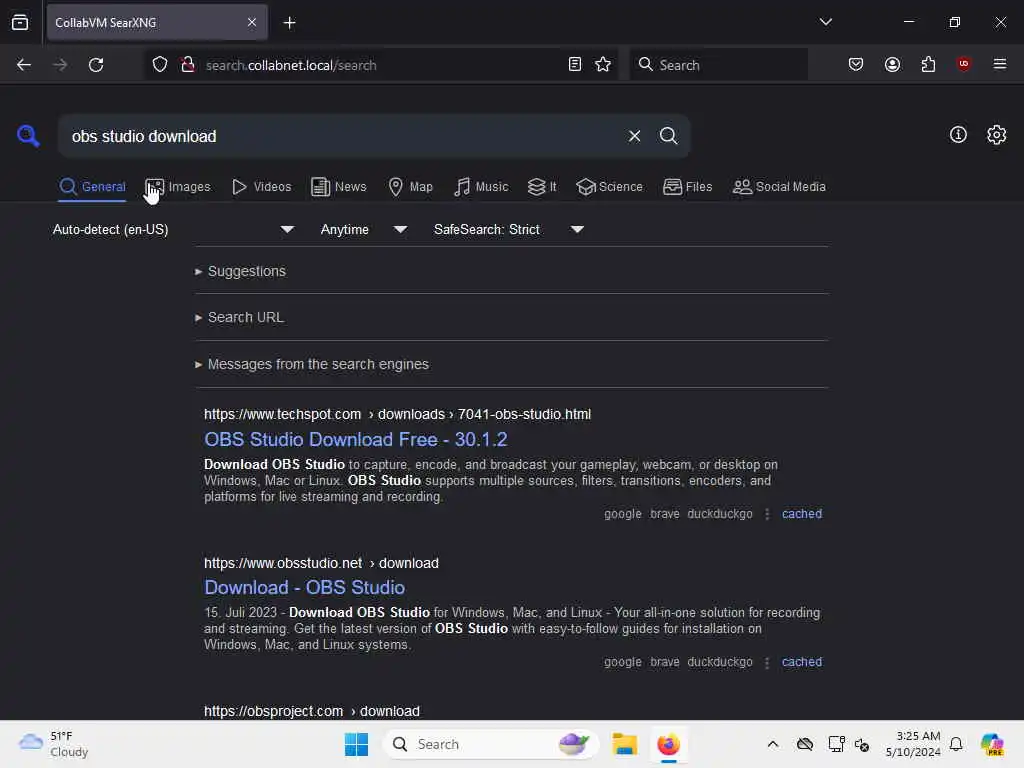
Task: Switch to the It category tab
Action: pos(542,187)
